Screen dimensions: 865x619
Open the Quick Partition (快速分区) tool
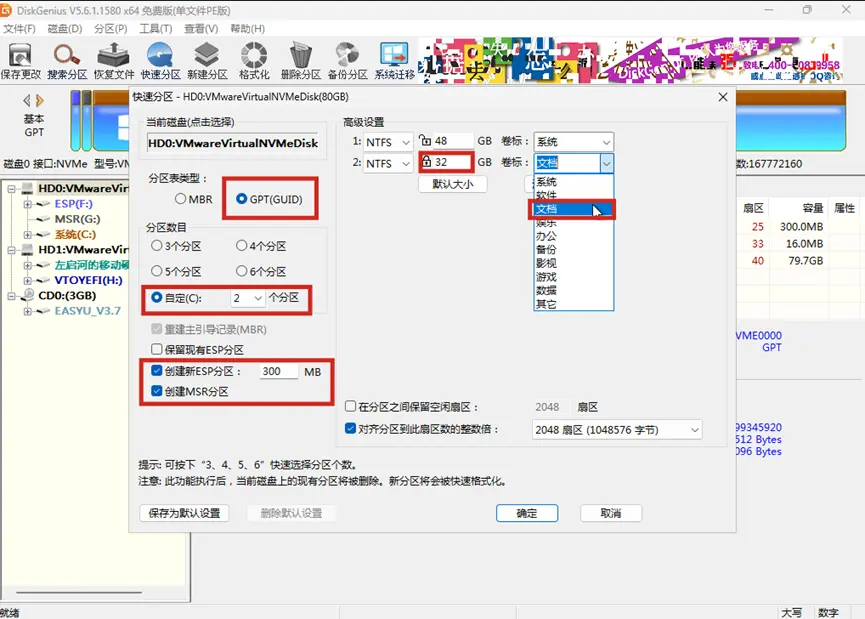[x=161, y=61]
